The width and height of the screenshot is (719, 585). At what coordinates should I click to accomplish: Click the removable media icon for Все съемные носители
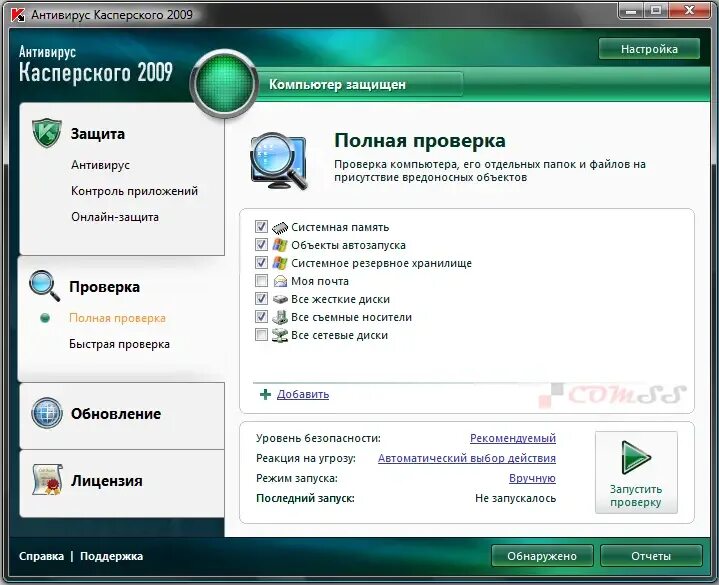(x=280, y=317)
